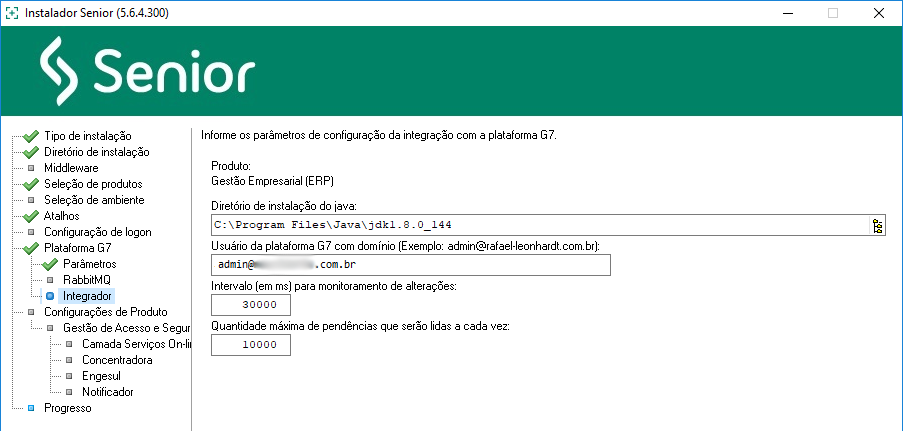Viewport: 903px width, 431px height.
Task: Click the G7 platform user email field
Action: [411, 265]
